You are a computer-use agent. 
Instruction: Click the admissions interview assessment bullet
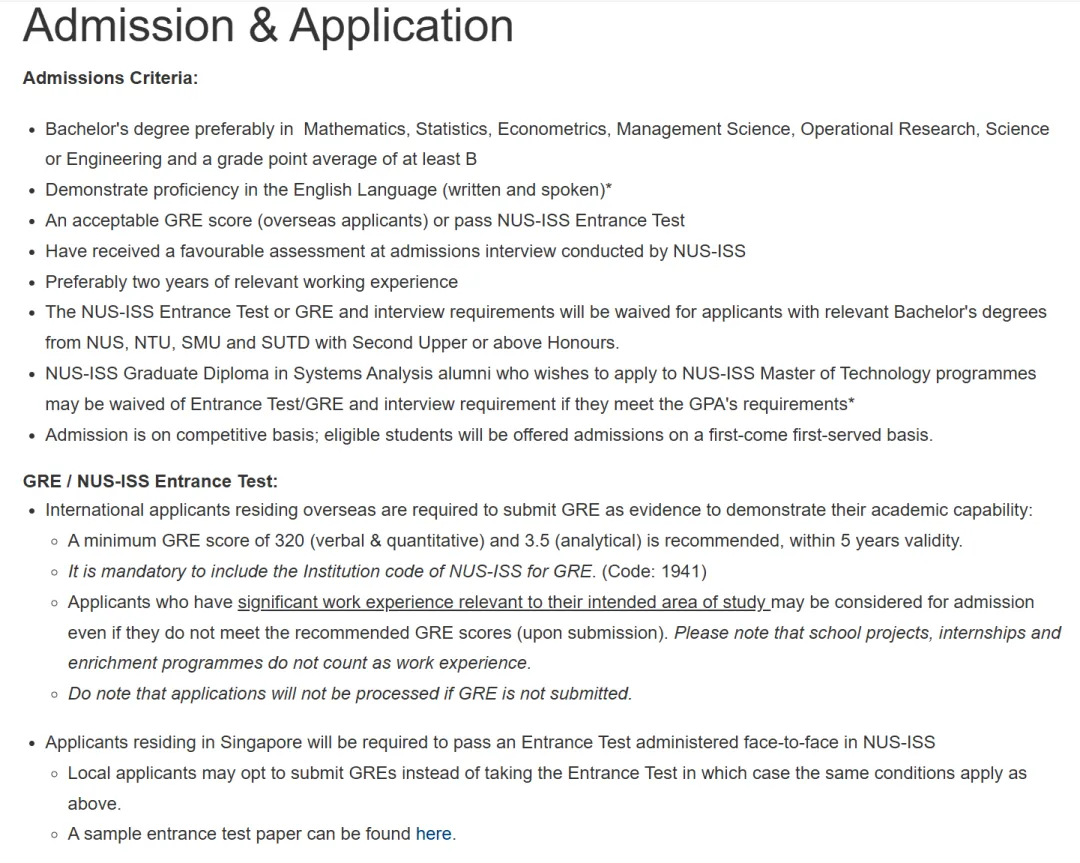pyautogui.click(x=395, y=251)
